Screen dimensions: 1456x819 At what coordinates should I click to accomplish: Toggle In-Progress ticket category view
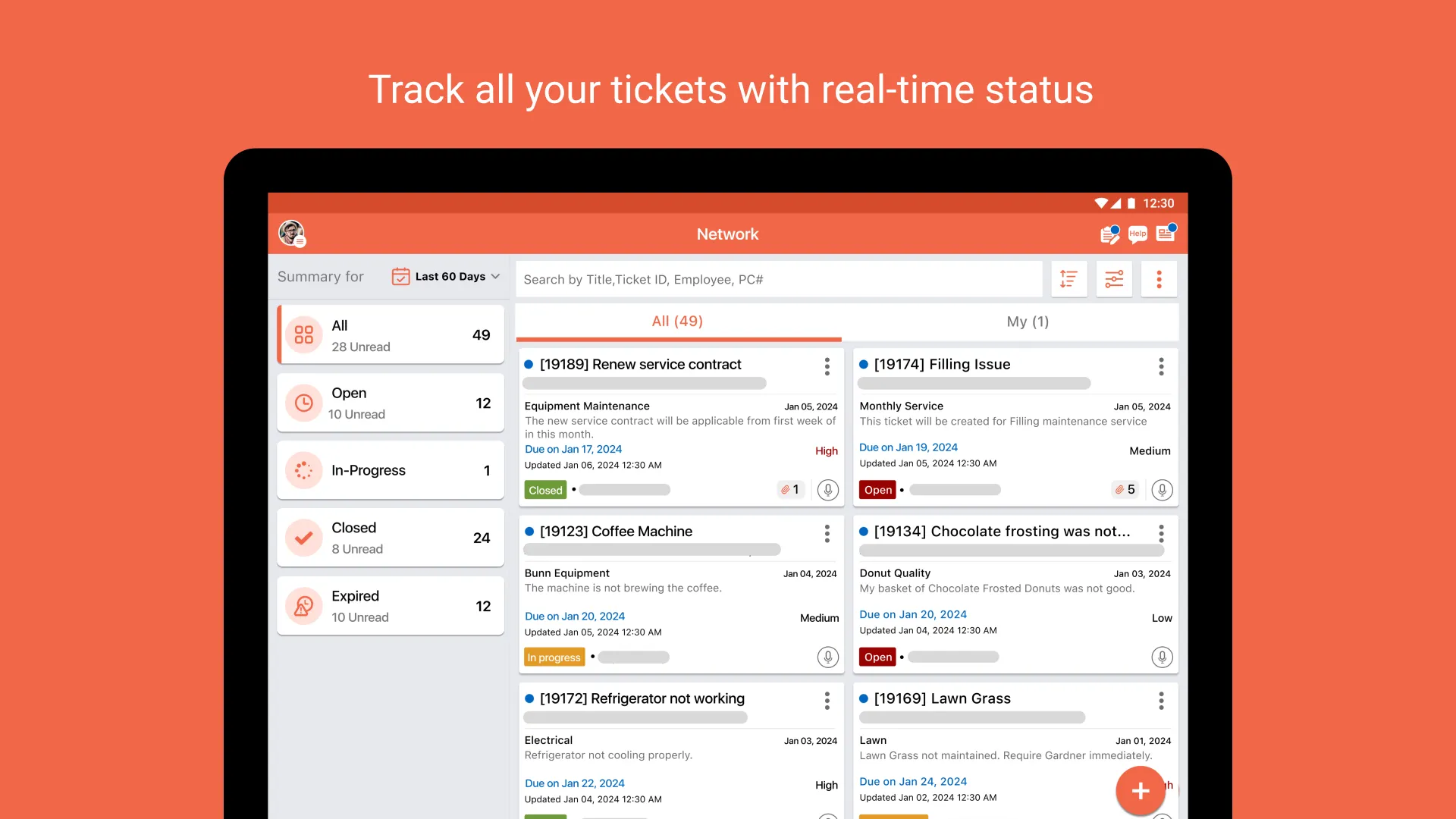[390, 470]
